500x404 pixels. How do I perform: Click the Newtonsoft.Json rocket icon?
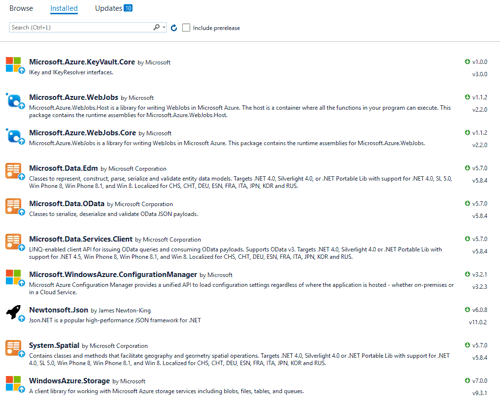coord(14,312)
